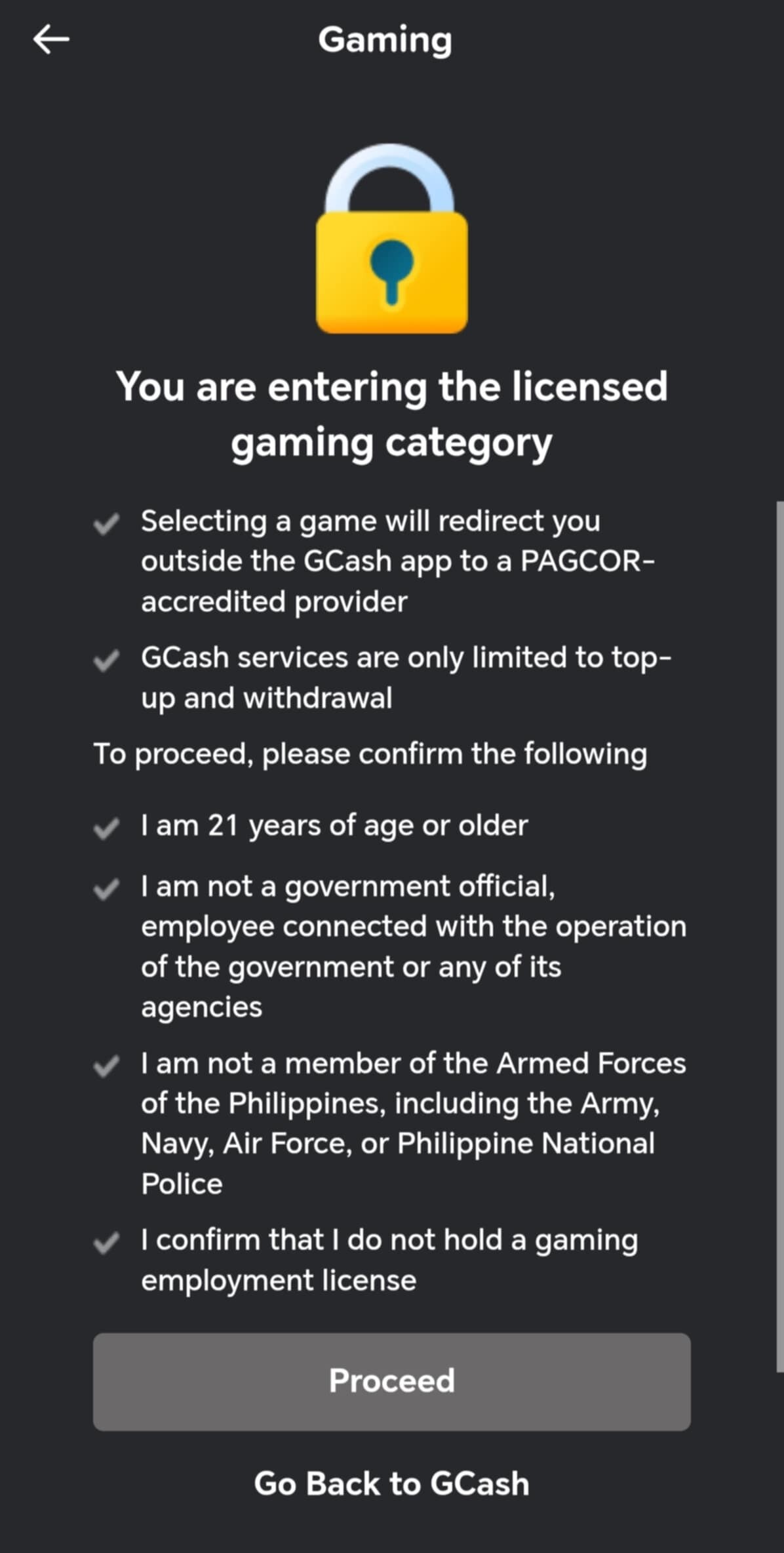Tap the 'GCash services are only limited' statement
Viewport: 784px width, 1553px height.
tap(406, 677)
